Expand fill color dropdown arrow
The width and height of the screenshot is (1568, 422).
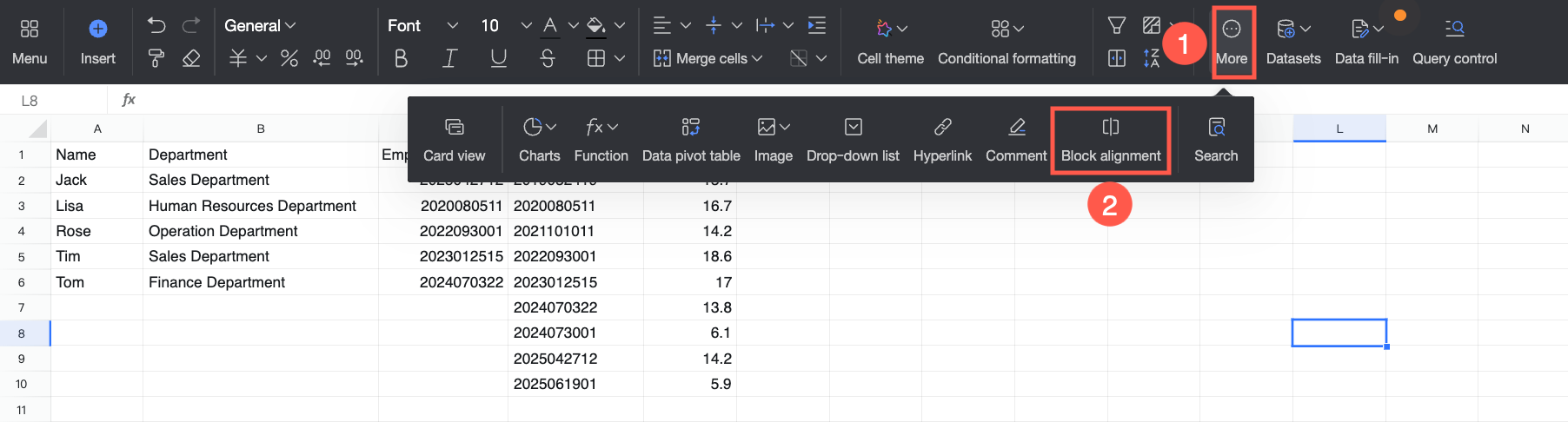click(620, 25)
